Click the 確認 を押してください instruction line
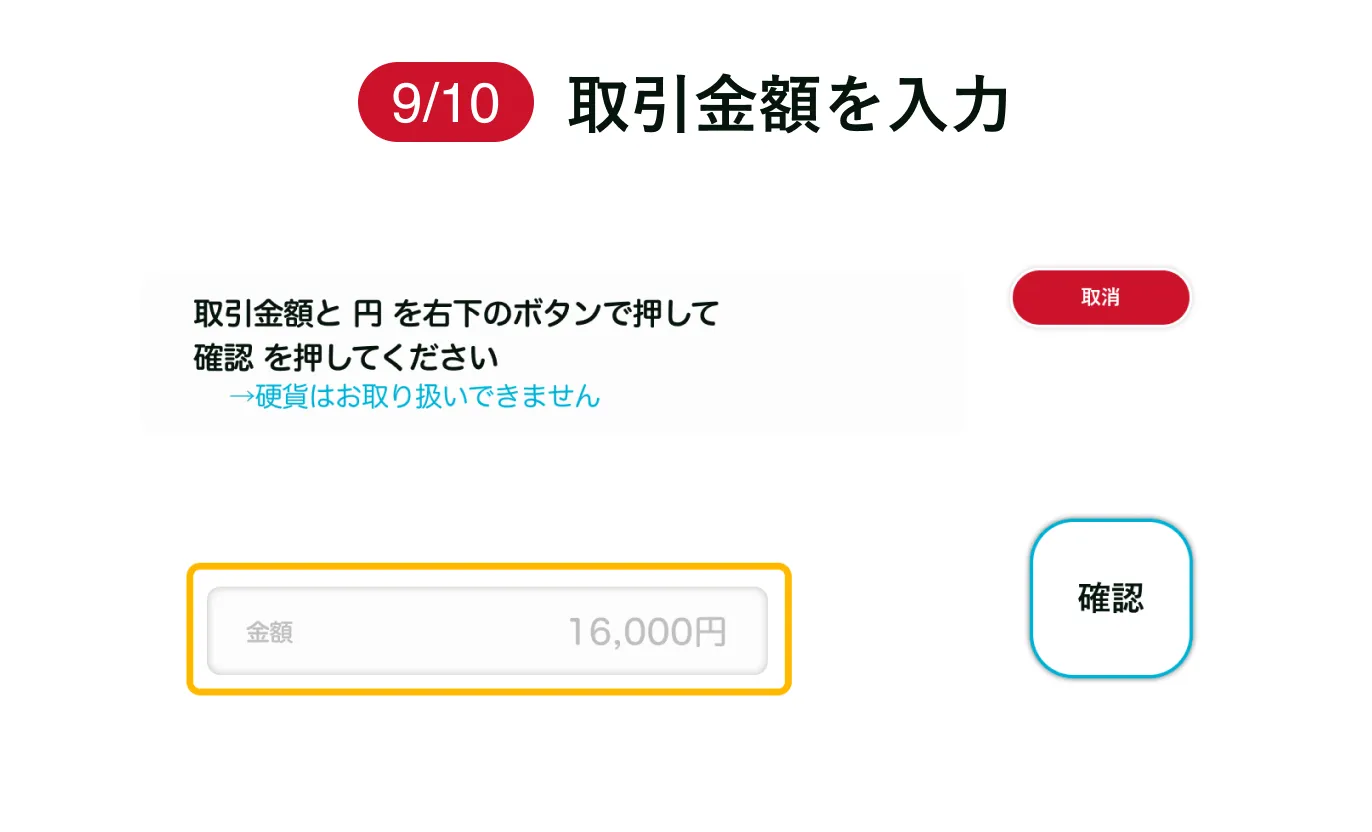Screen dimensions: 1372x832 (x=345, y=357)
